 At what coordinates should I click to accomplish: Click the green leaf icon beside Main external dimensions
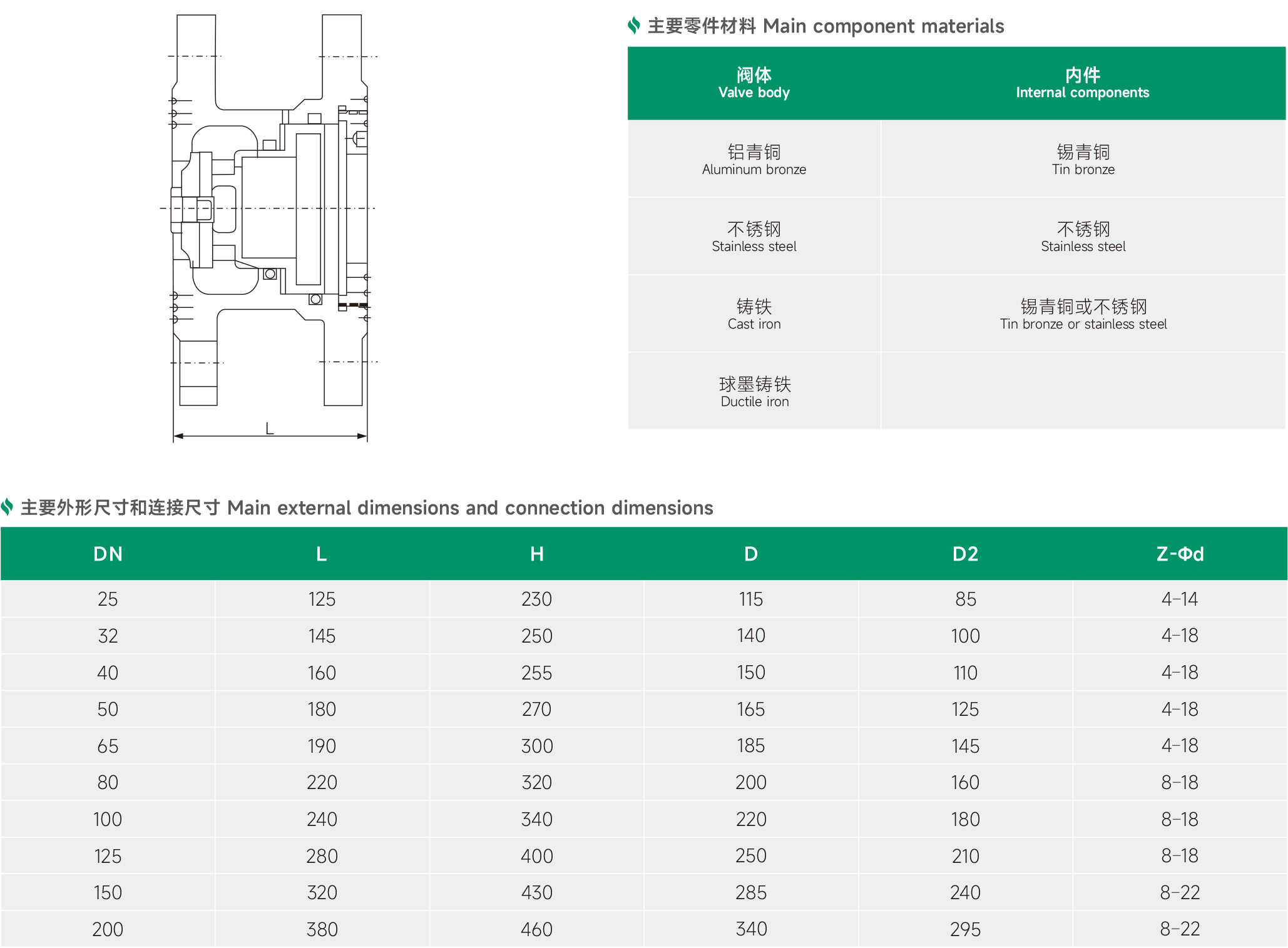8,507
